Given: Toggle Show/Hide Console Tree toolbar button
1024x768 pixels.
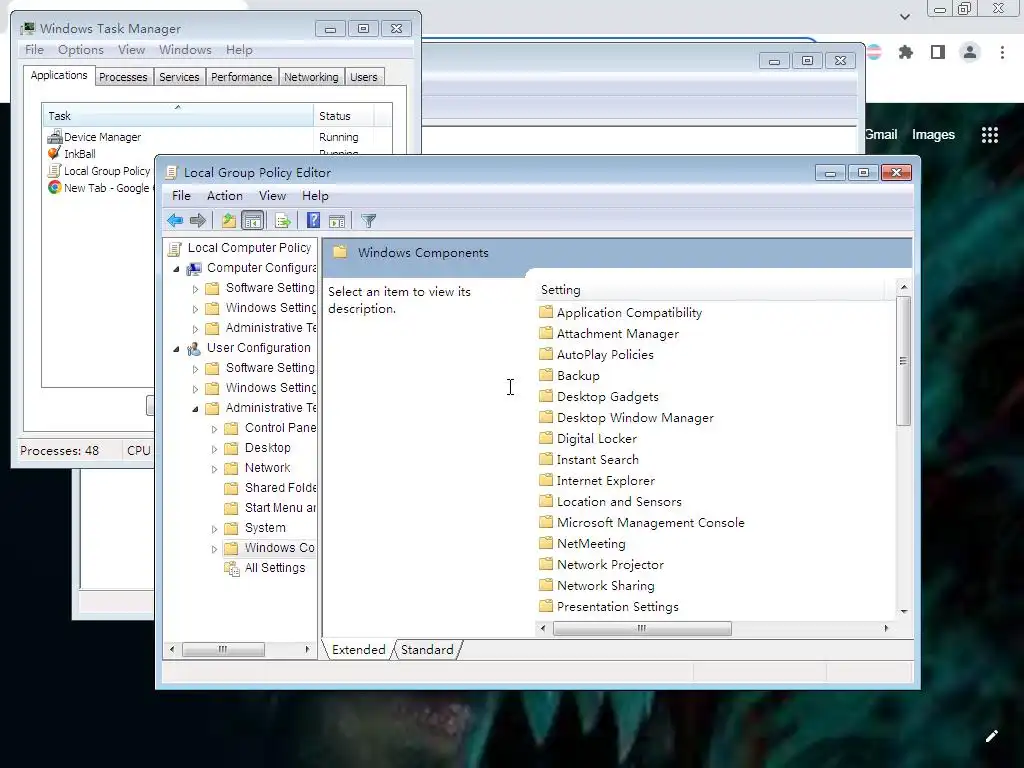Looking at the screenshot, I should [x=253, y=221].
